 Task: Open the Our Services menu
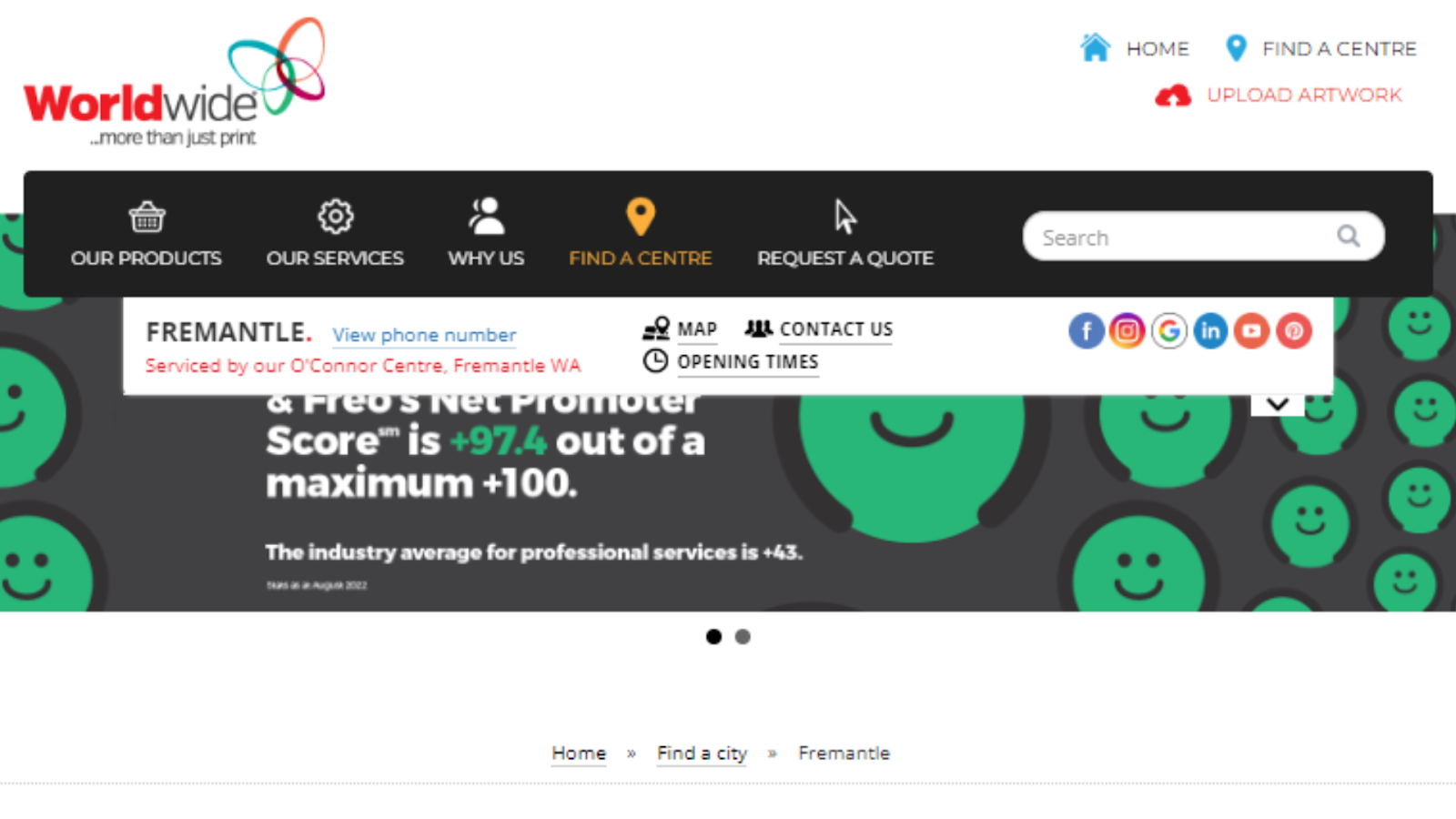click(335, 234)
